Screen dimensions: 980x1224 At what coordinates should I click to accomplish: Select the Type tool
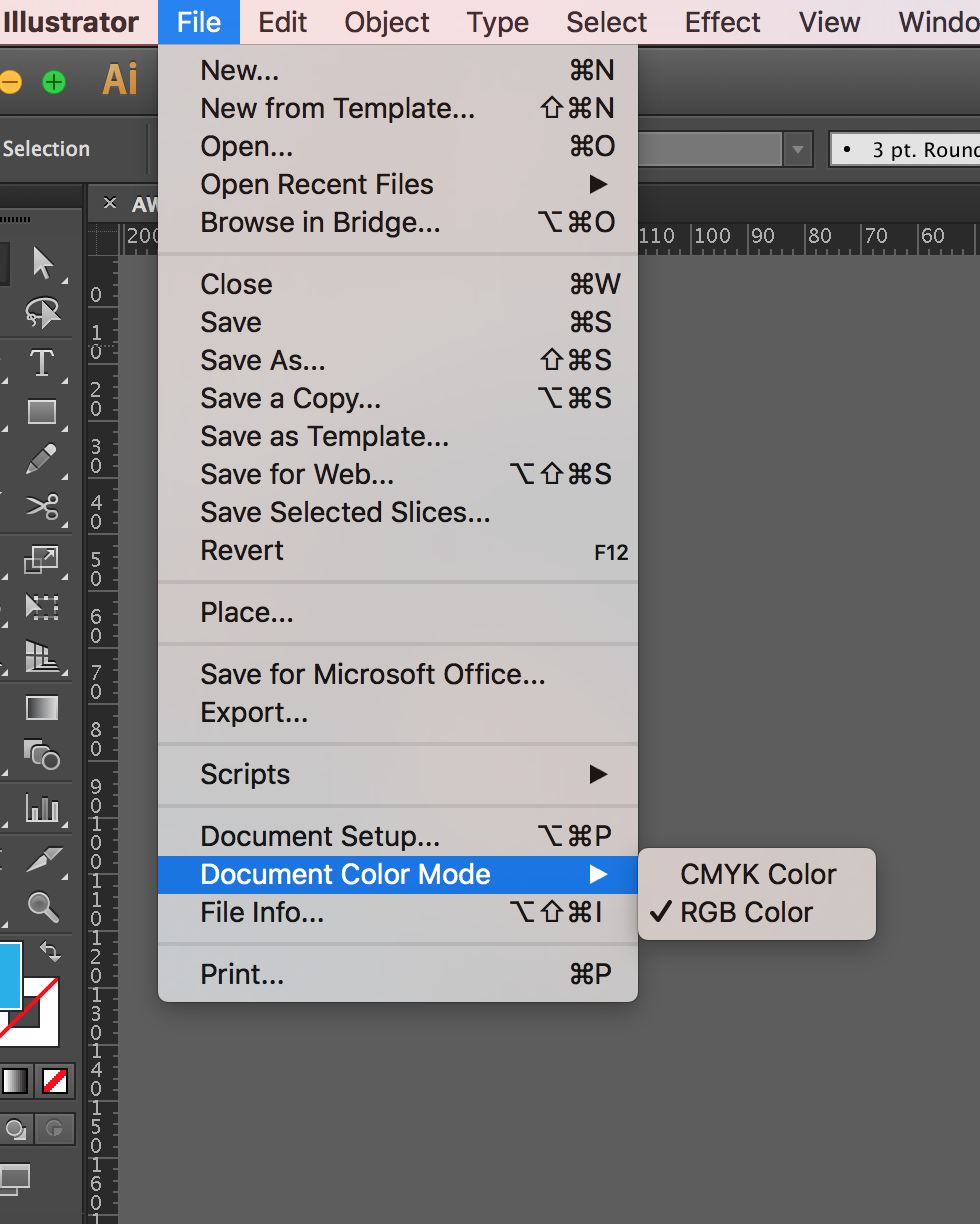click(x=42, y=362)
